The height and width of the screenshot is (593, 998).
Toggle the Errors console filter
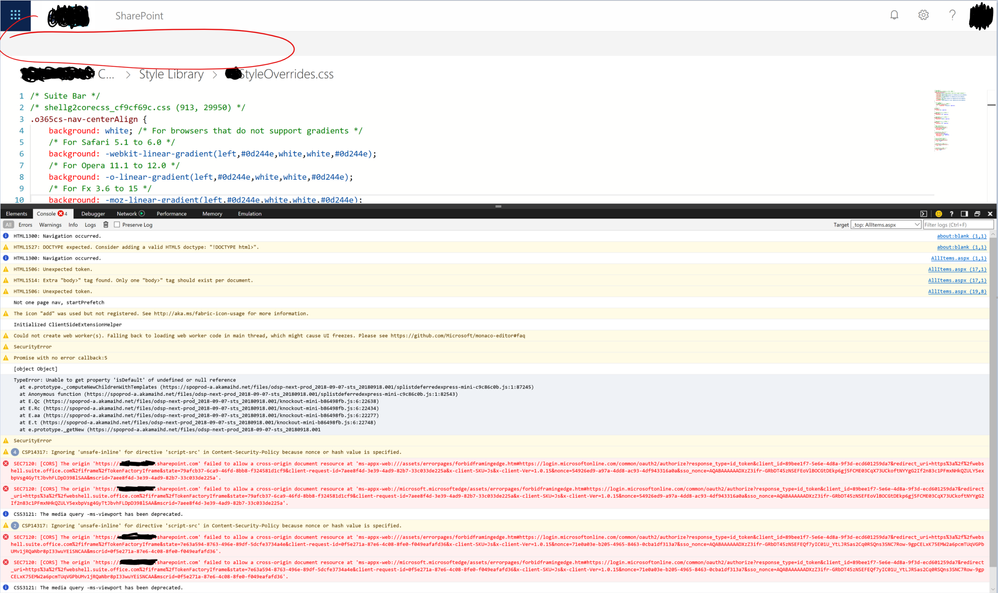(25, 225)
